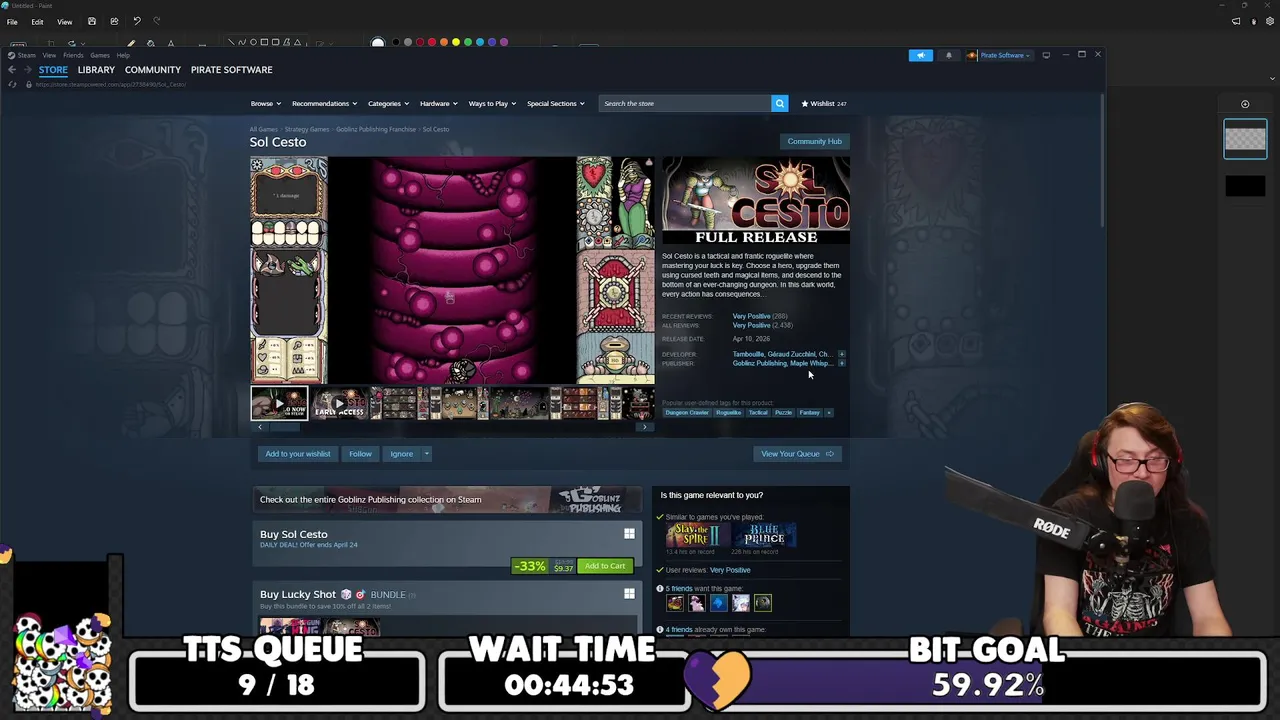Screen dimensions: 1280x720
Task: Click the Steam store page scrollbar
Action: click(x=1102, y=160)
